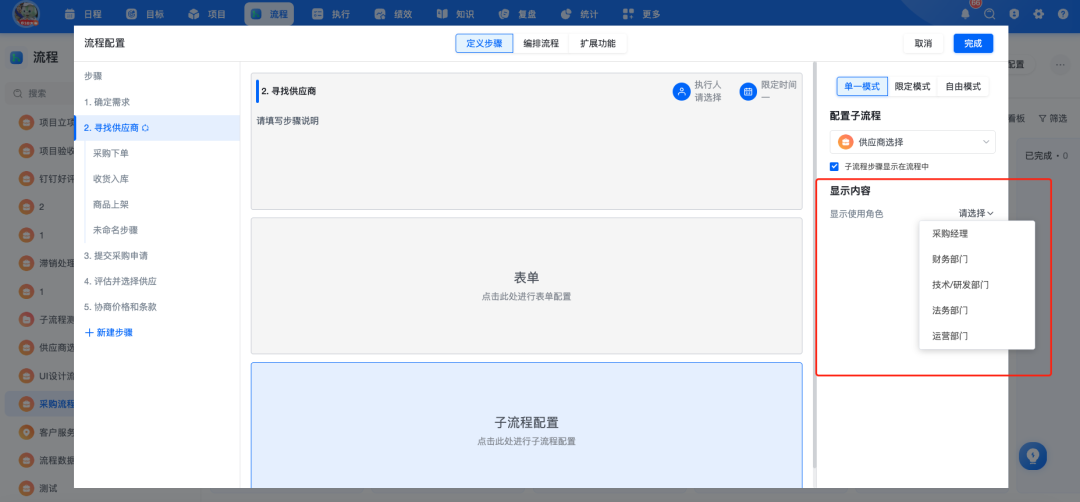Click the lightbulb floating assistant icon
The width and height of the screenshot is (1080, 502).
point(1032,456)
